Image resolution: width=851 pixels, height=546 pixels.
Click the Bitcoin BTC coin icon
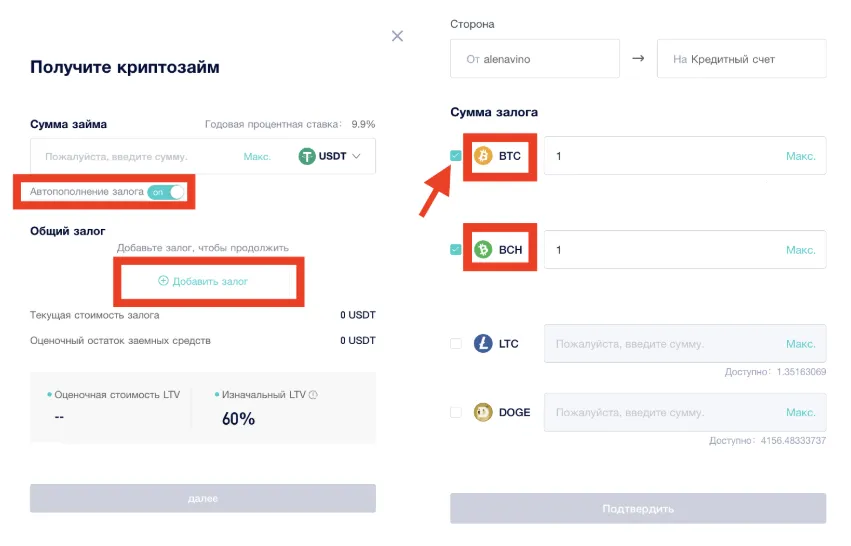point(483,156)
